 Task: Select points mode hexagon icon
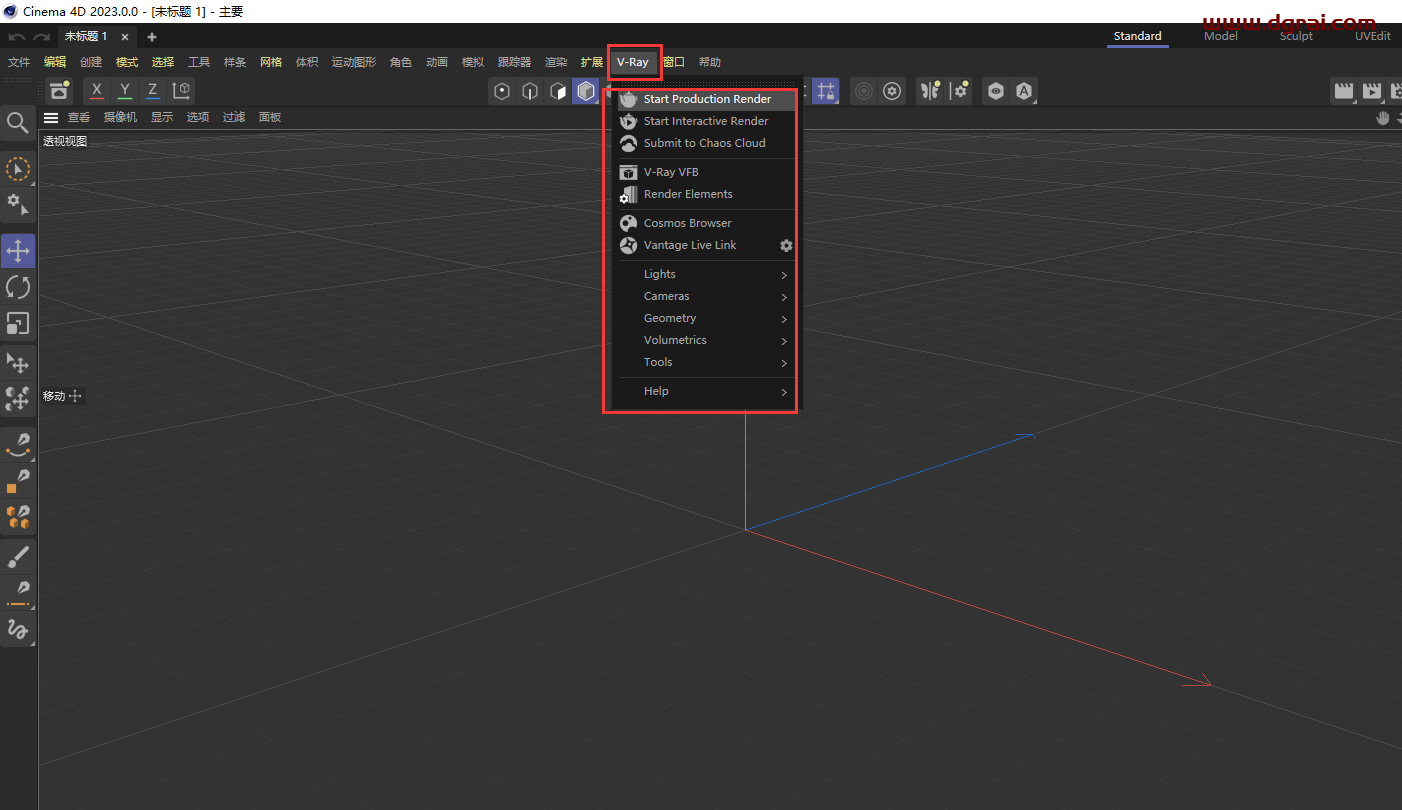click(502, 91)
